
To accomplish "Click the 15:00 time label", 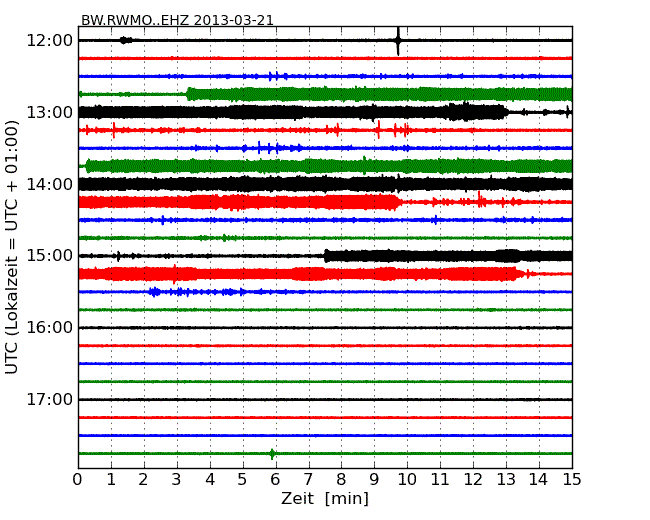I will (x=49, y=255).
